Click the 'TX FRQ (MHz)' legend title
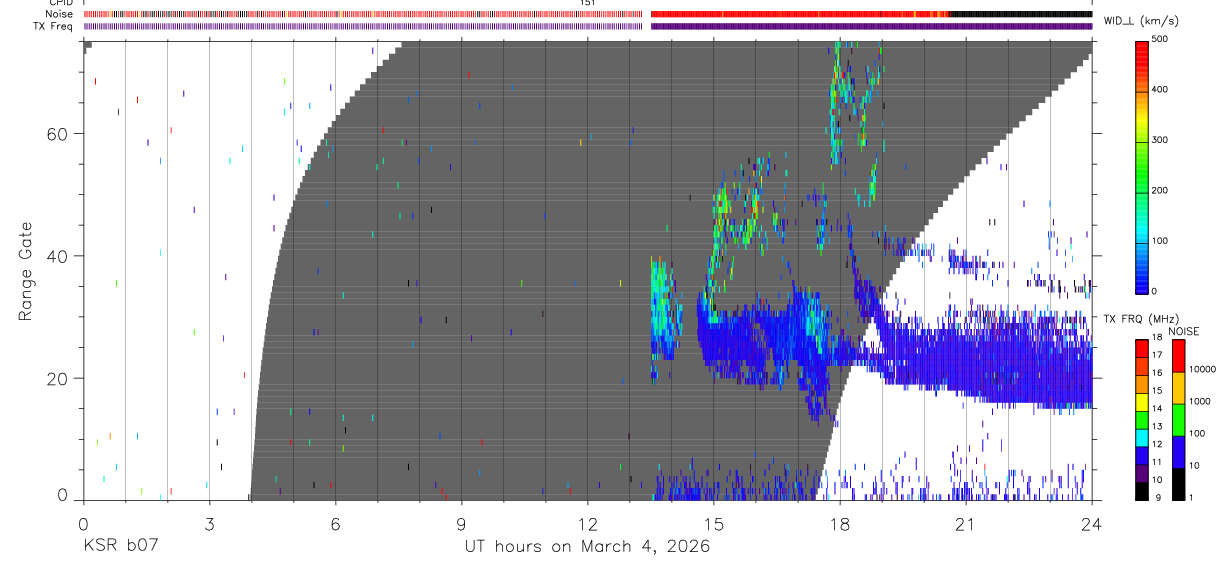1228x567 pixels. [x=1141, y=319]
